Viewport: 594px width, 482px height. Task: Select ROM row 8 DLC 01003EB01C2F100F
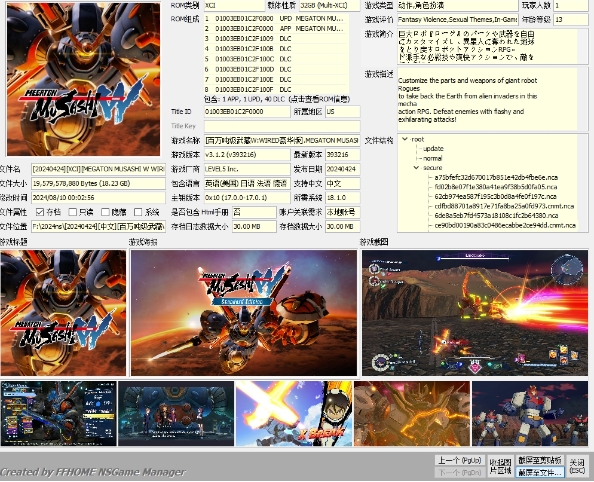276,89
